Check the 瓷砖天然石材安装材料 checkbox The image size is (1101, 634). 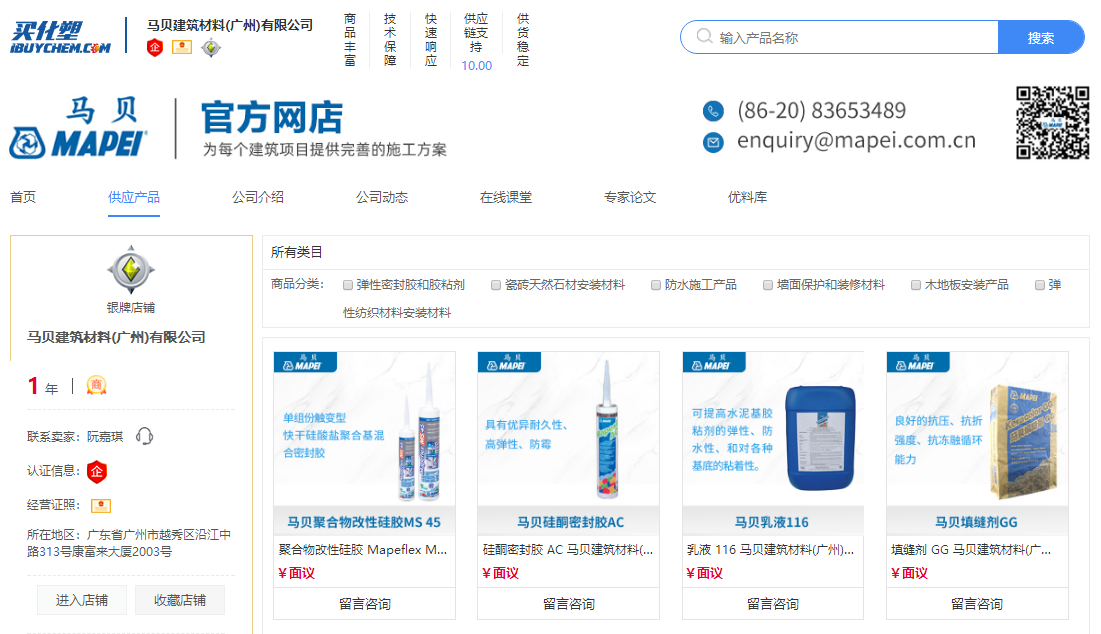tap(496, 285)
